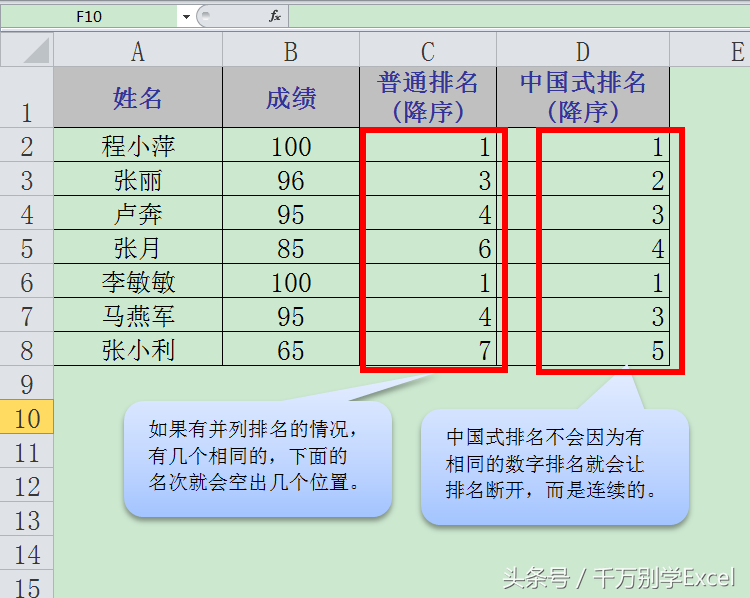The height and width of the screenshot is (598, 750).
Task: Click header cell 中国式排名(降序)
Action: [x=583, y=97]
